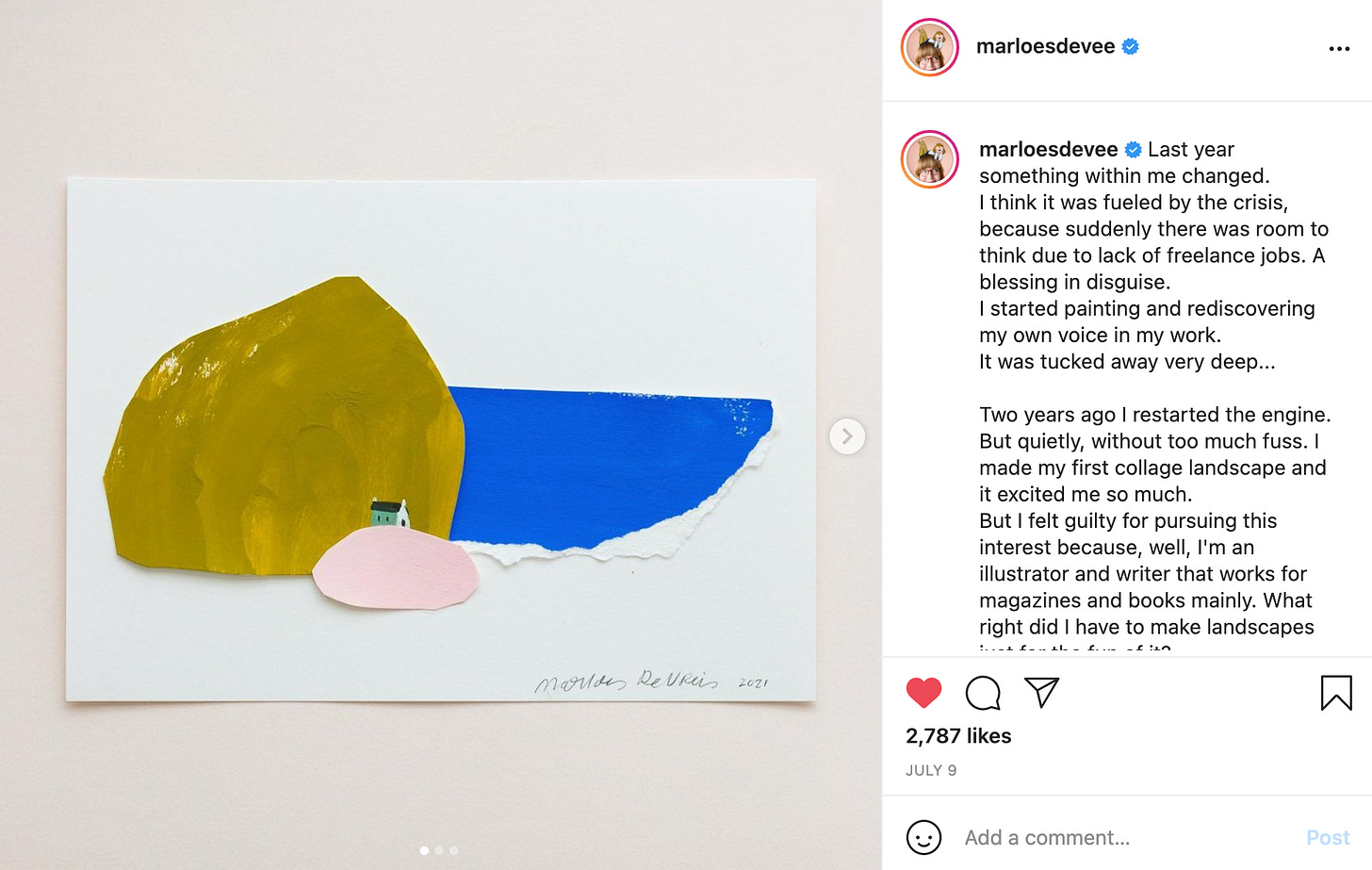Click the caption profile avatar
This screenshot has width=1372, height=870.
[930, 159]
